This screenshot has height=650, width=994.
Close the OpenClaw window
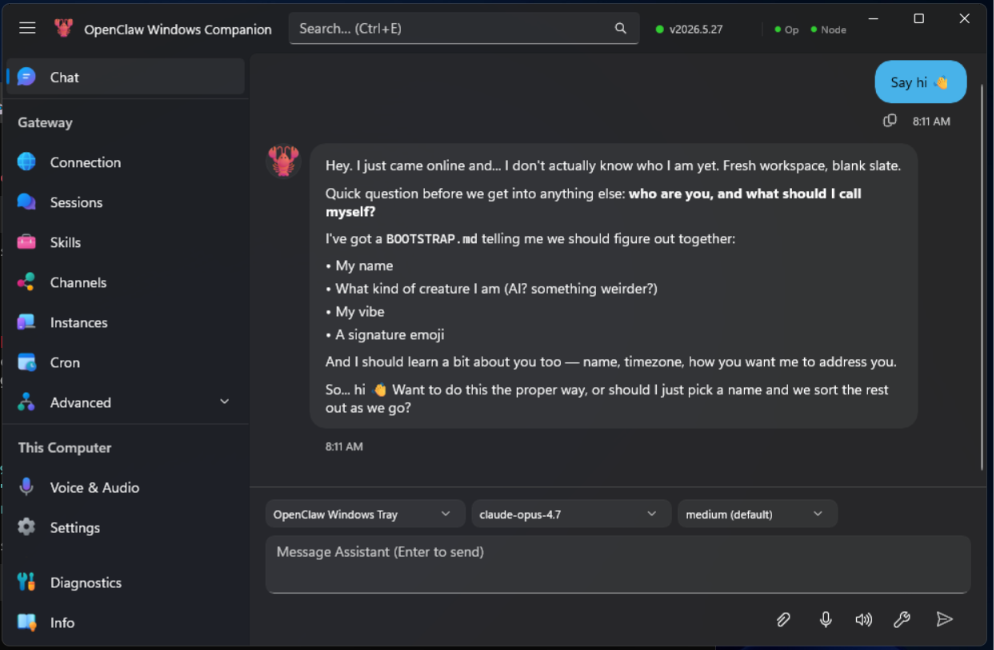tap(964, 18)
